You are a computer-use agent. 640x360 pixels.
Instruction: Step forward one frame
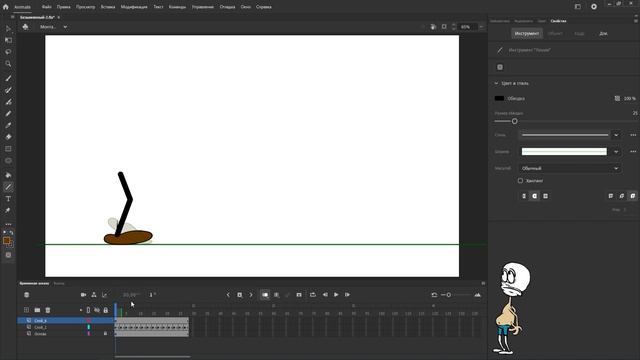(x=347, y=295)
